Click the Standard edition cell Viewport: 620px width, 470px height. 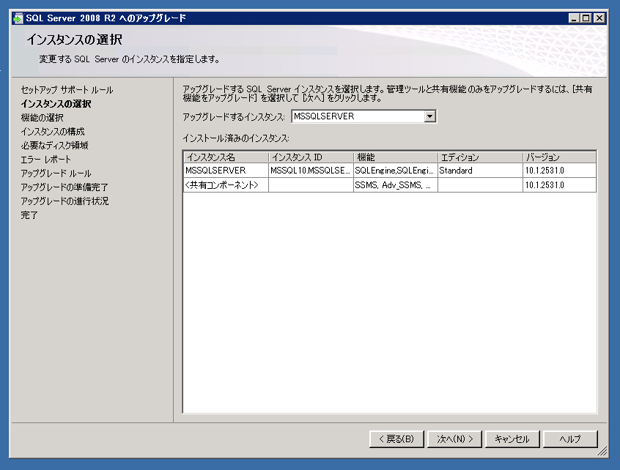pos(480,170)
